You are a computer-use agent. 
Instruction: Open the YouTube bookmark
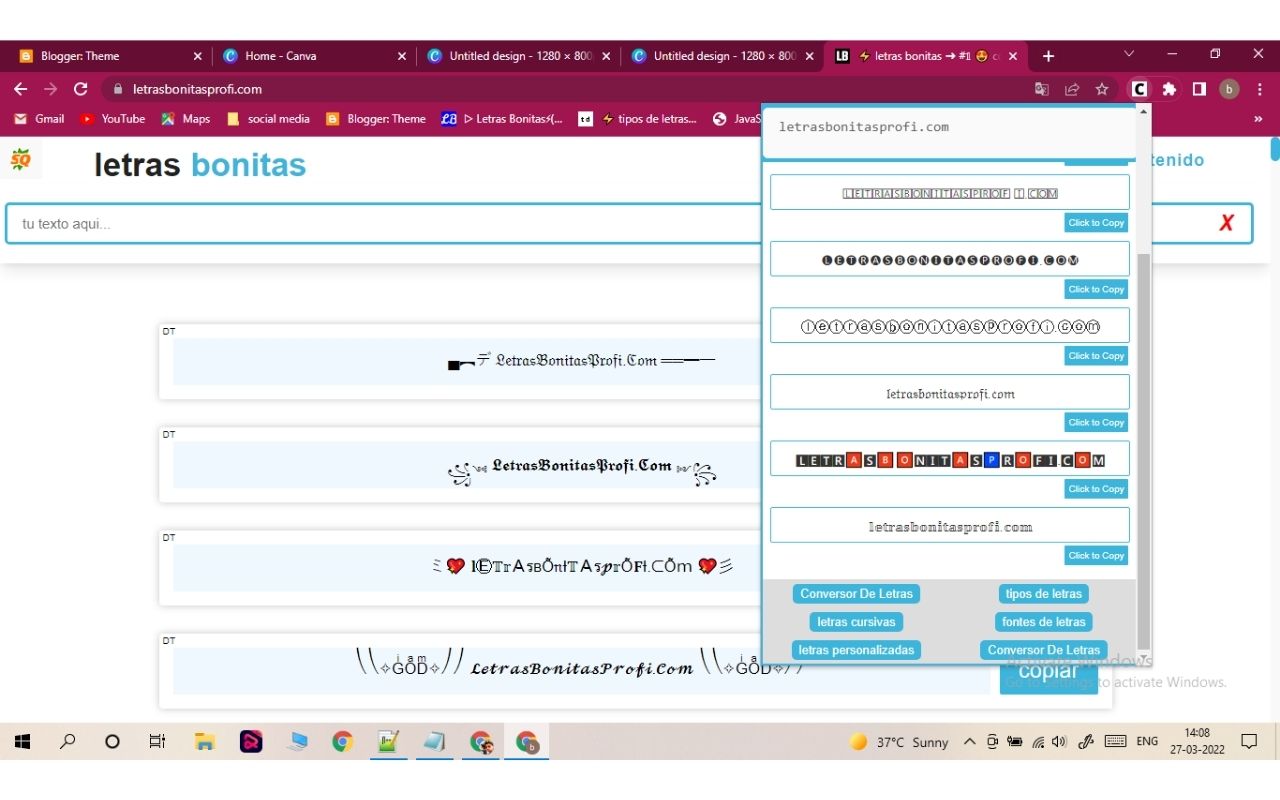click(113, 118)
